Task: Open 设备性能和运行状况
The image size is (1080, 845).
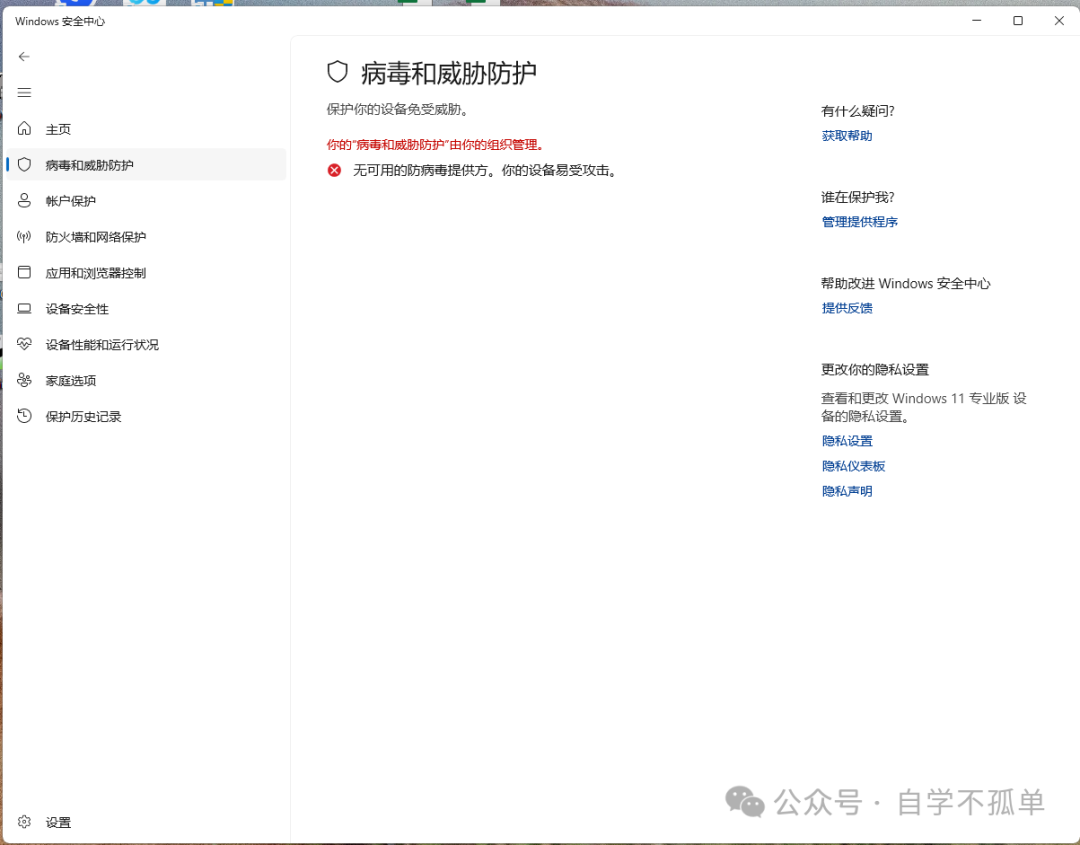Action: pyautogui.click(x=146, y=344)
